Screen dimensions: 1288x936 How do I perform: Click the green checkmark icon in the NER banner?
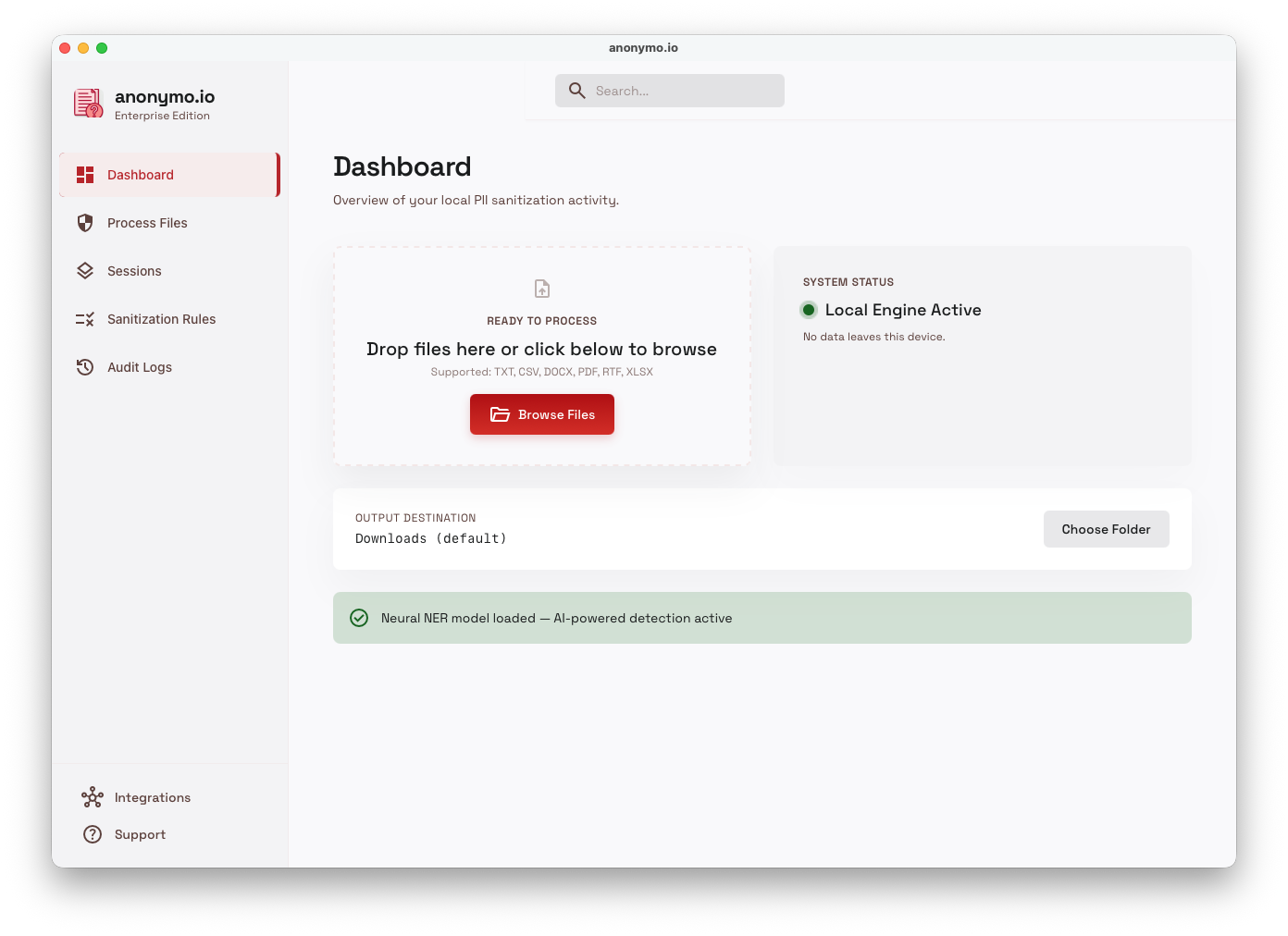359,618
